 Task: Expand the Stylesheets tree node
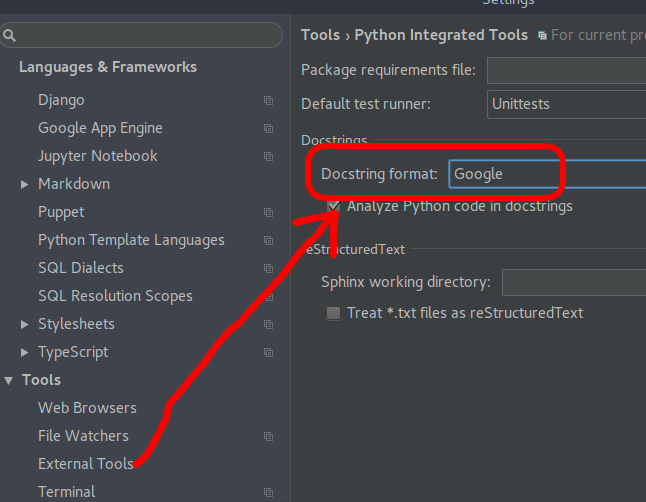24,324
